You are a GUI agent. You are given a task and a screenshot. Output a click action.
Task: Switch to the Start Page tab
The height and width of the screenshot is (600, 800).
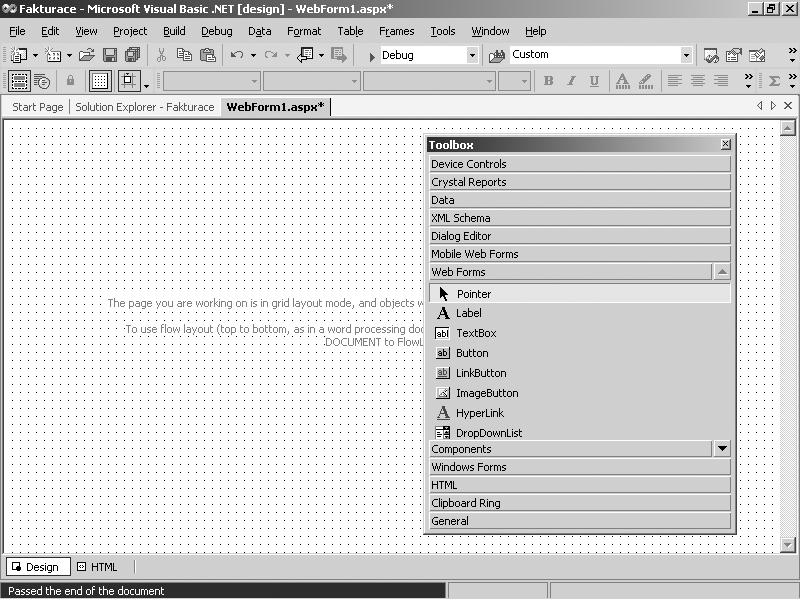coord(38,107)
